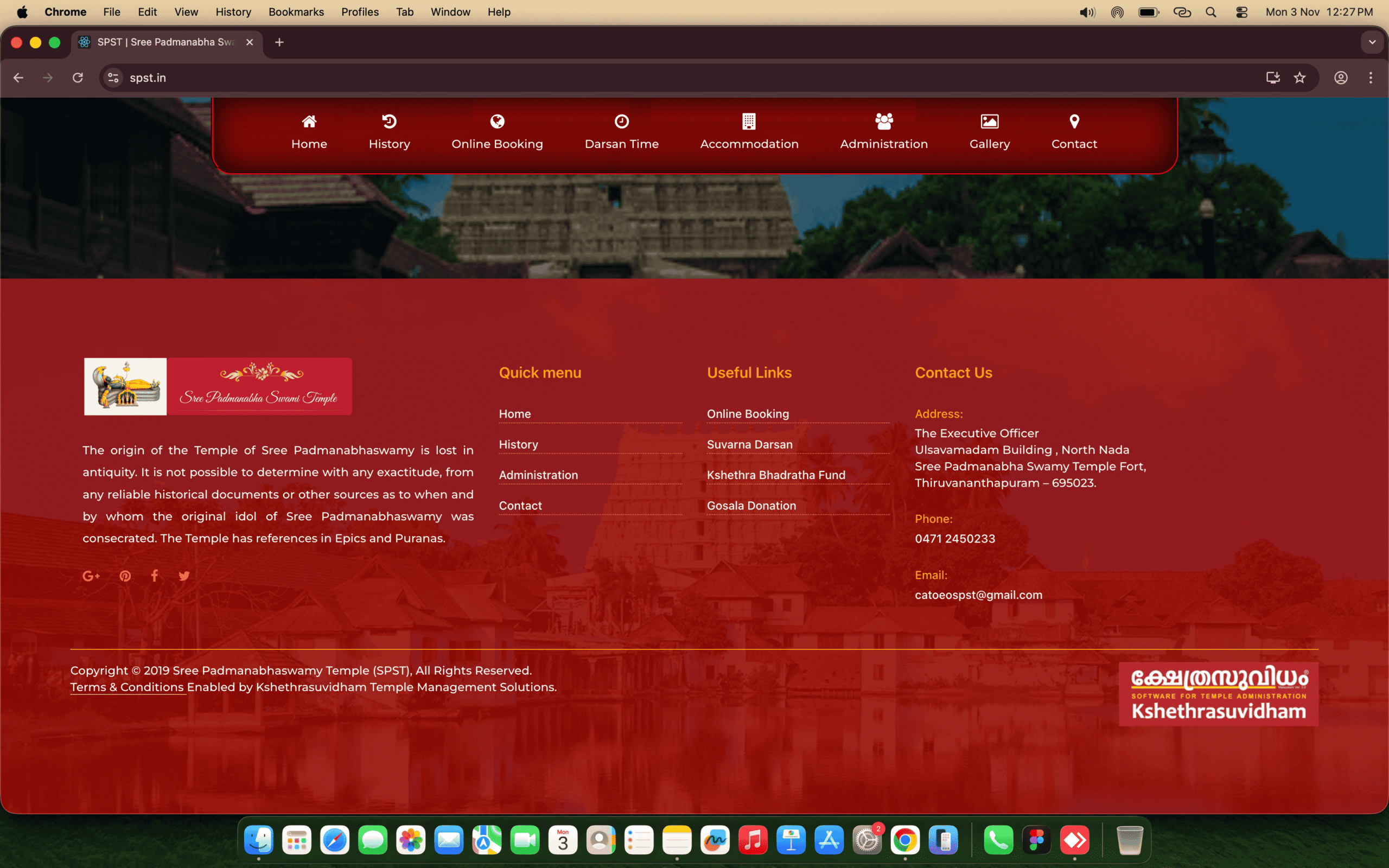Bookmark this page with star icon
This screenshot has height=868, width=1389.
point(1300,78)
